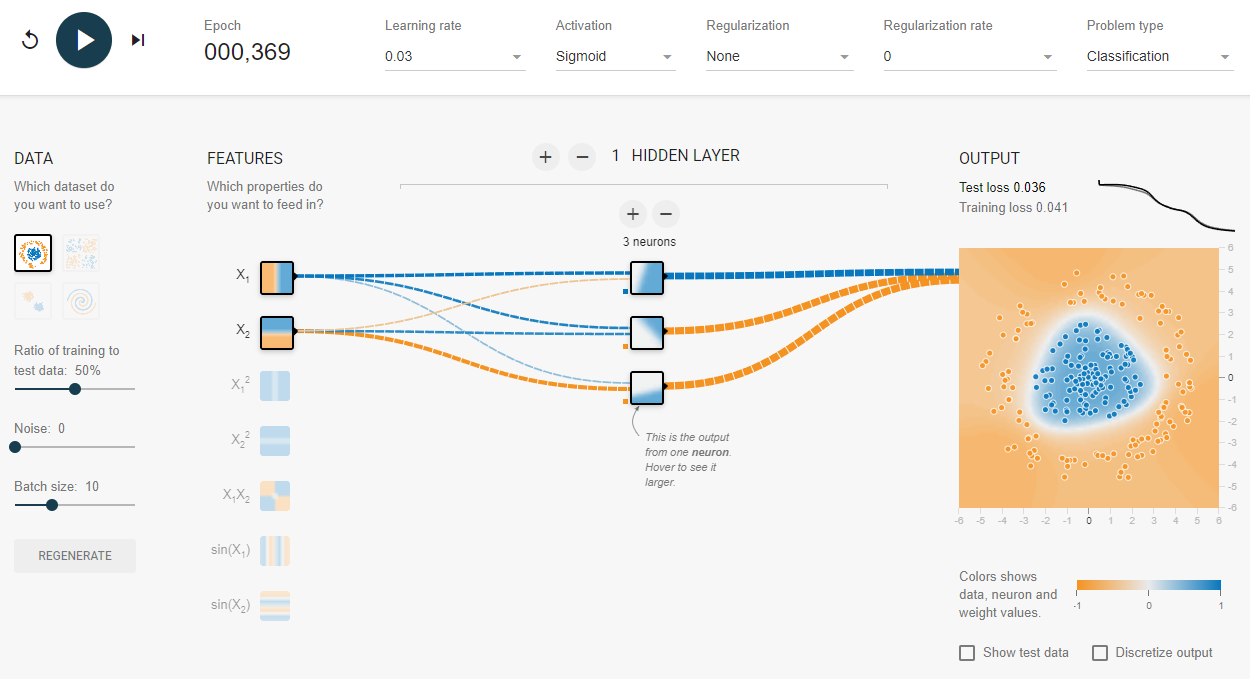Screen dimensions: 1250x679
Task: Click the loss curve chart
Action: click(x=1167, y=204)
